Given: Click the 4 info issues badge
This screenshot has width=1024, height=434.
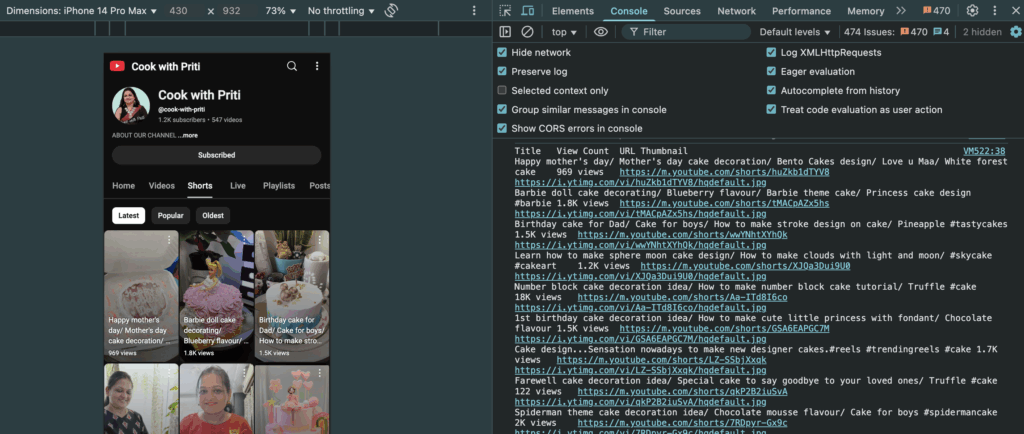Looking at the screenshot, I should point(941,31).
